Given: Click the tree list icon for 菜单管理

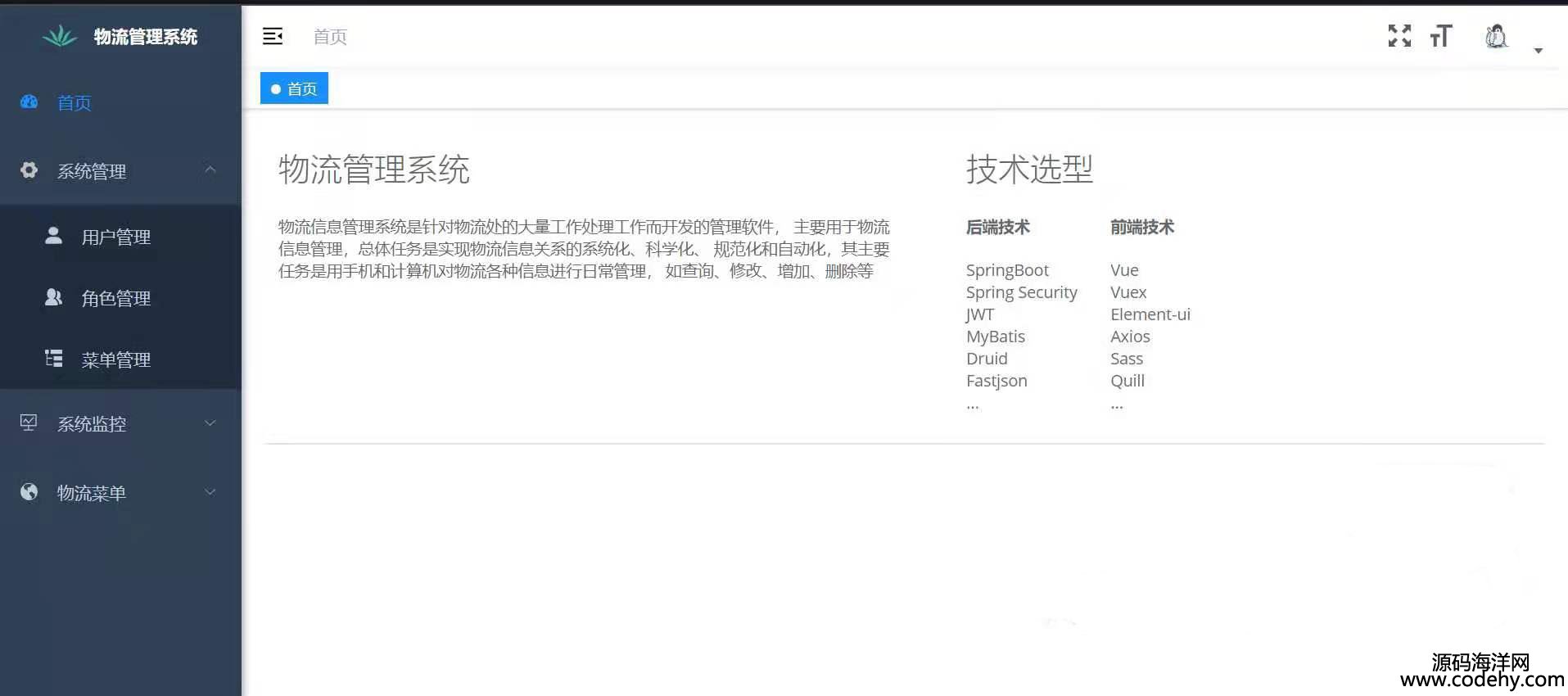Looking at the screenshot, I should 54,359.
